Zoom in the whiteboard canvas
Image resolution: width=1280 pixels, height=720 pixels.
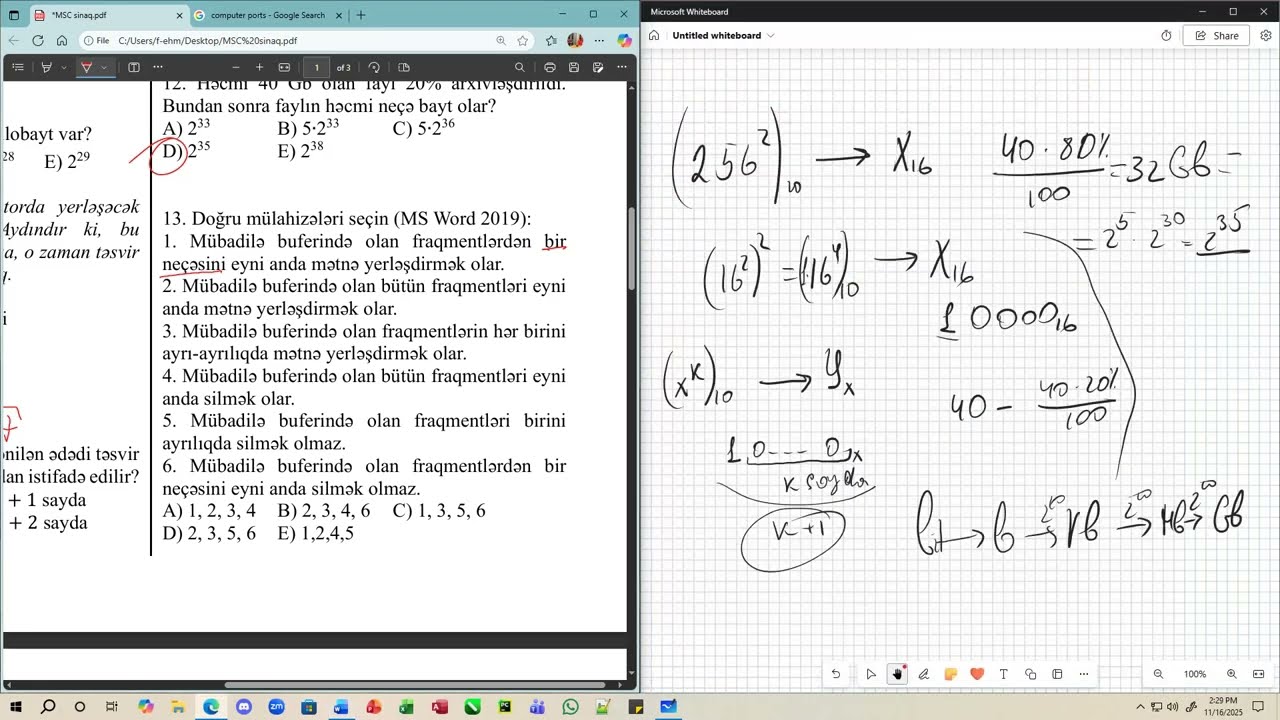click(1232, 674)
